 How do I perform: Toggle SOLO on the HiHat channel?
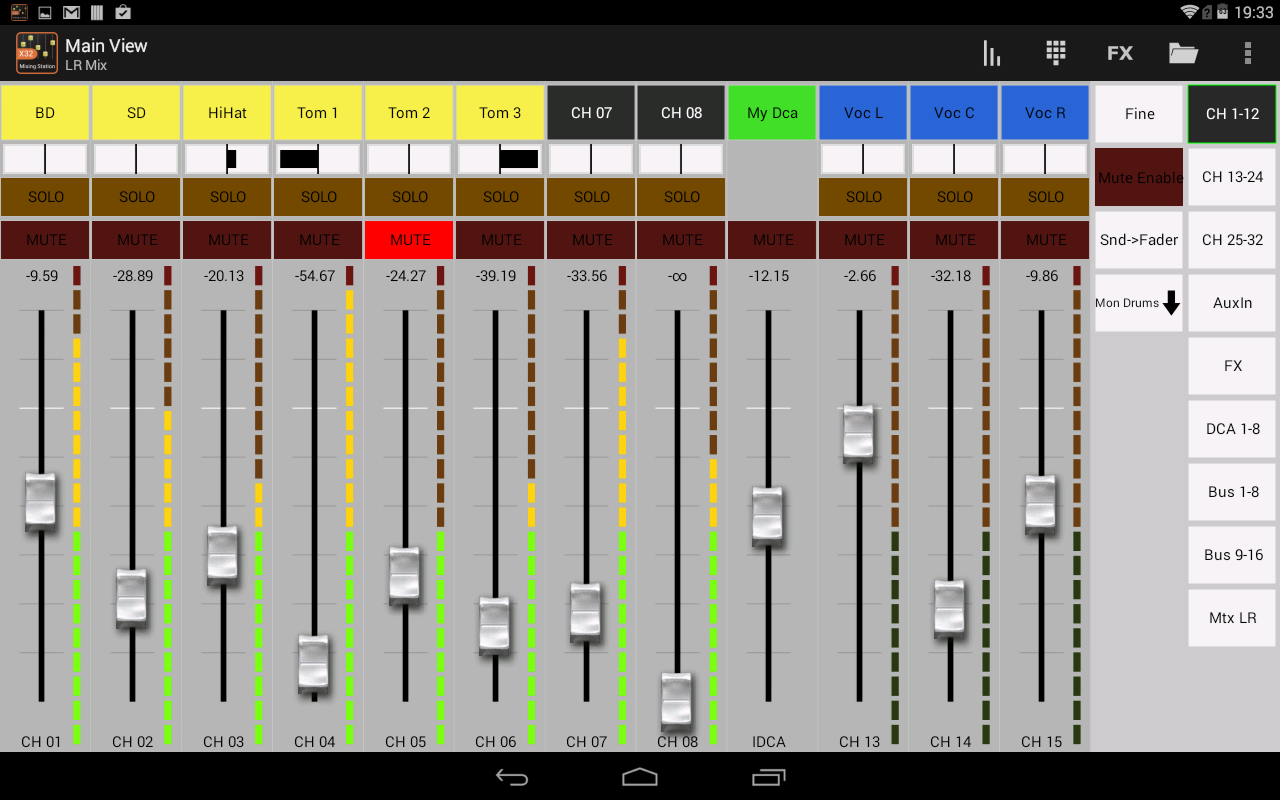coord(227,197)
